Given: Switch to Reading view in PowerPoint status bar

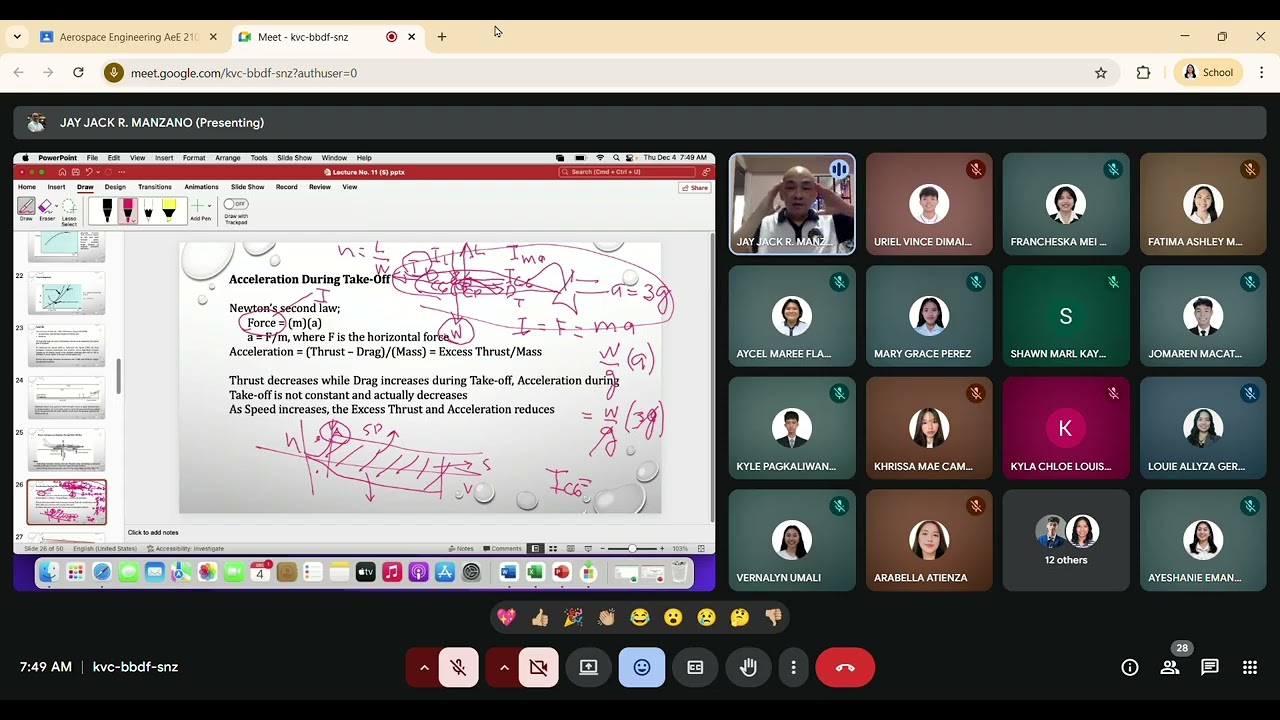Looking at the screenshot, I should (571, 548).
